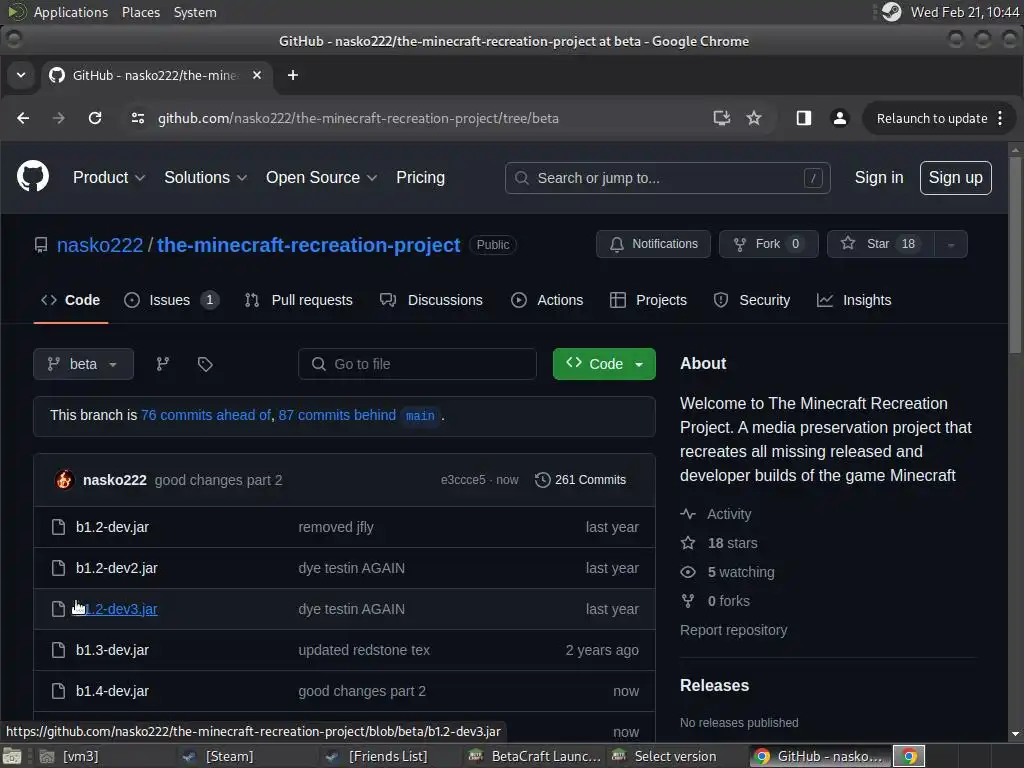Click the Notifications button
The height and width of the screenshot is (768, 1024).
[x=653, y=244]
